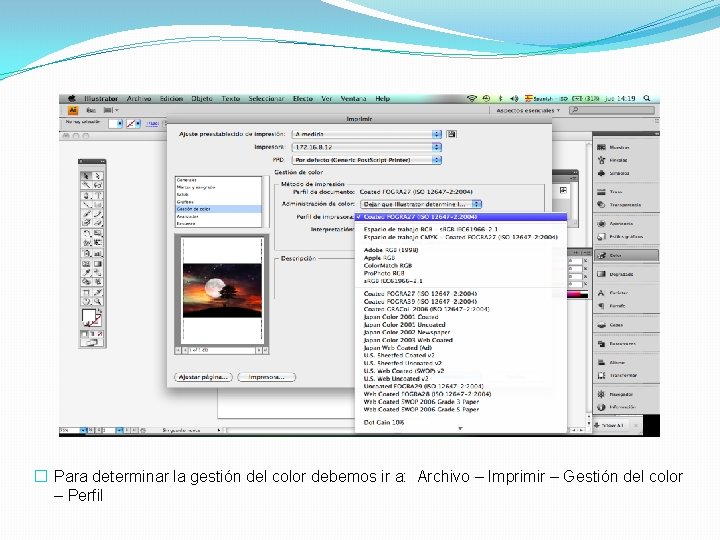Choose Adobe RGB (1998) profile
Viewport: 720px width, 540px height.
click(391, 250)
